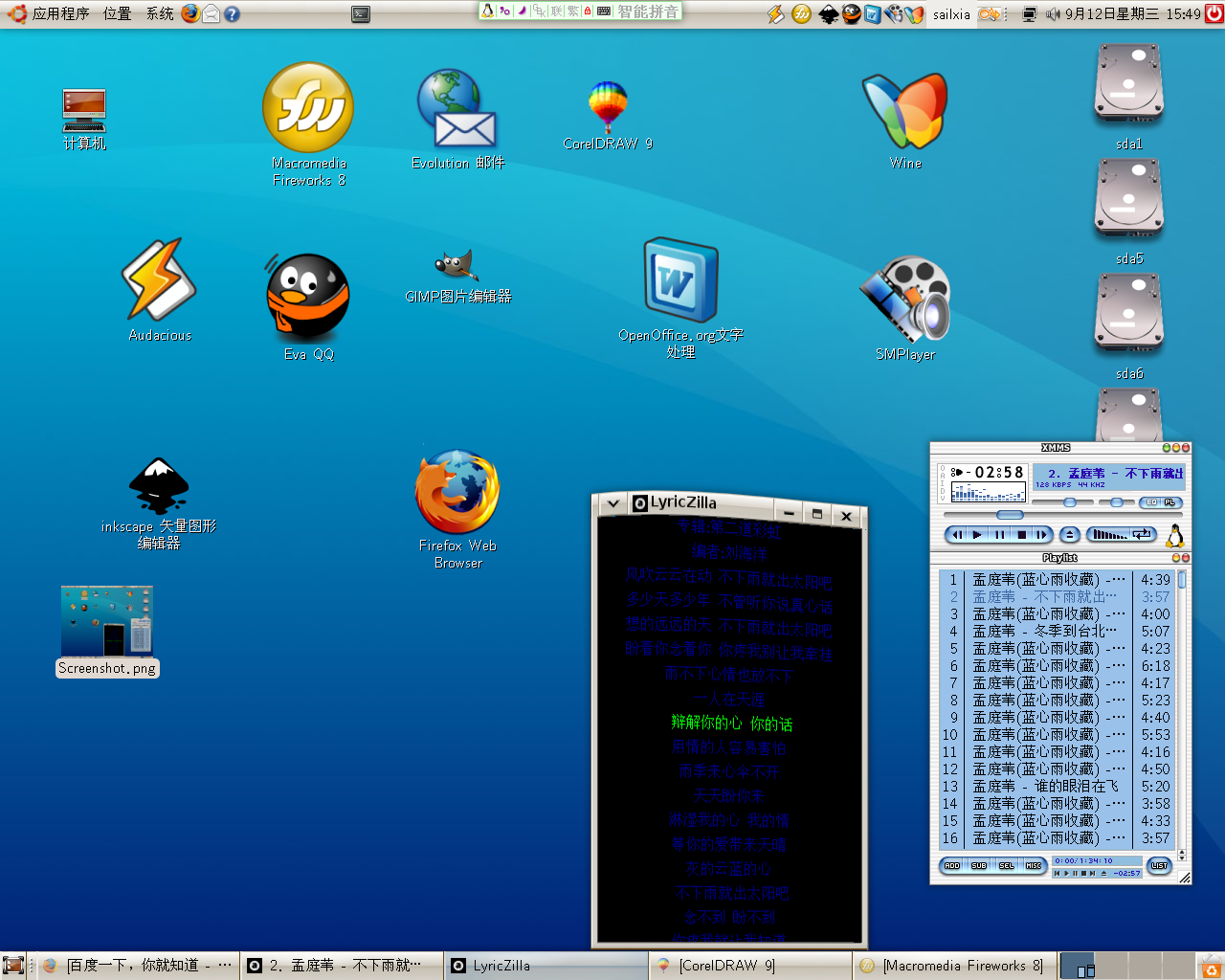Screen dimensions: 1225x980
Task: Toggle XMMS repeat button
Action: pos(1144,535)
